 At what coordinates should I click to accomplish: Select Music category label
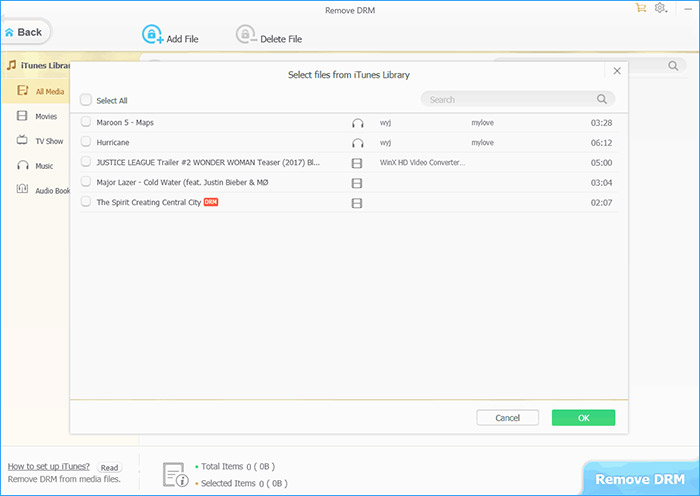44,166
